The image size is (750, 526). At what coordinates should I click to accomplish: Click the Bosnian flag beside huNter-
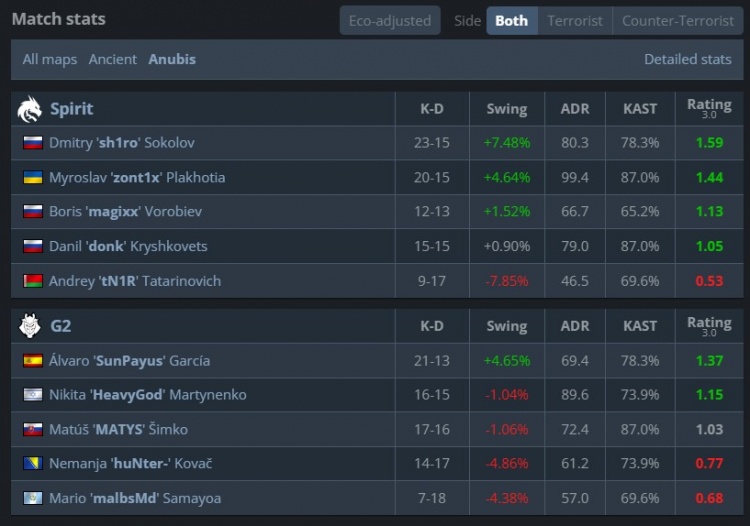[32, 464]
